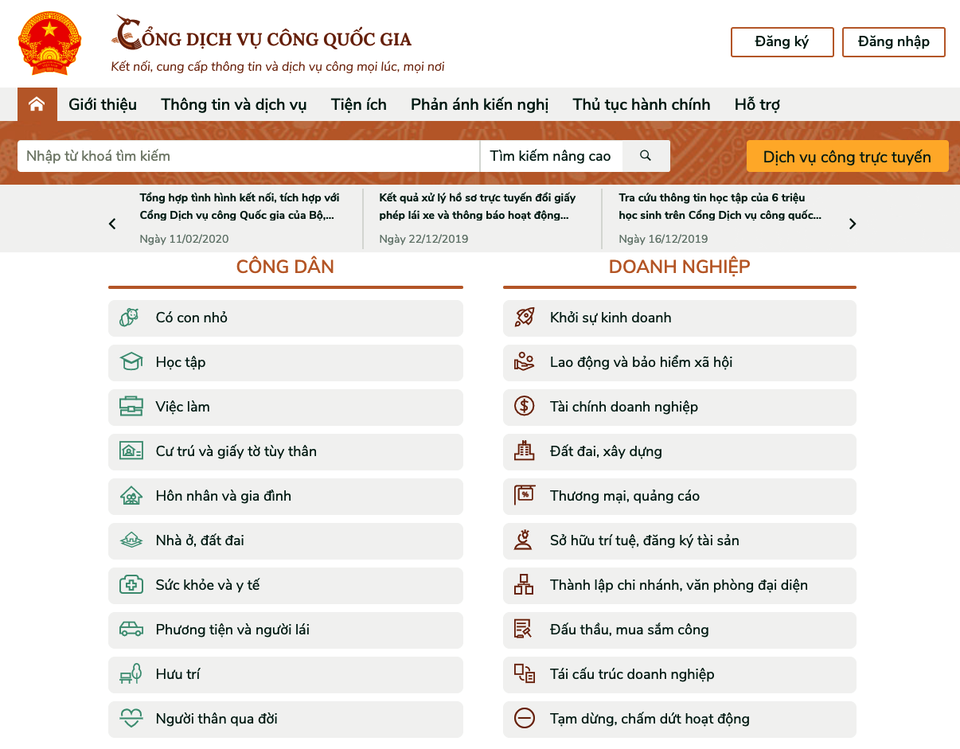Open Hưu trí category text

pyautogui.click(x=178, y=674)
